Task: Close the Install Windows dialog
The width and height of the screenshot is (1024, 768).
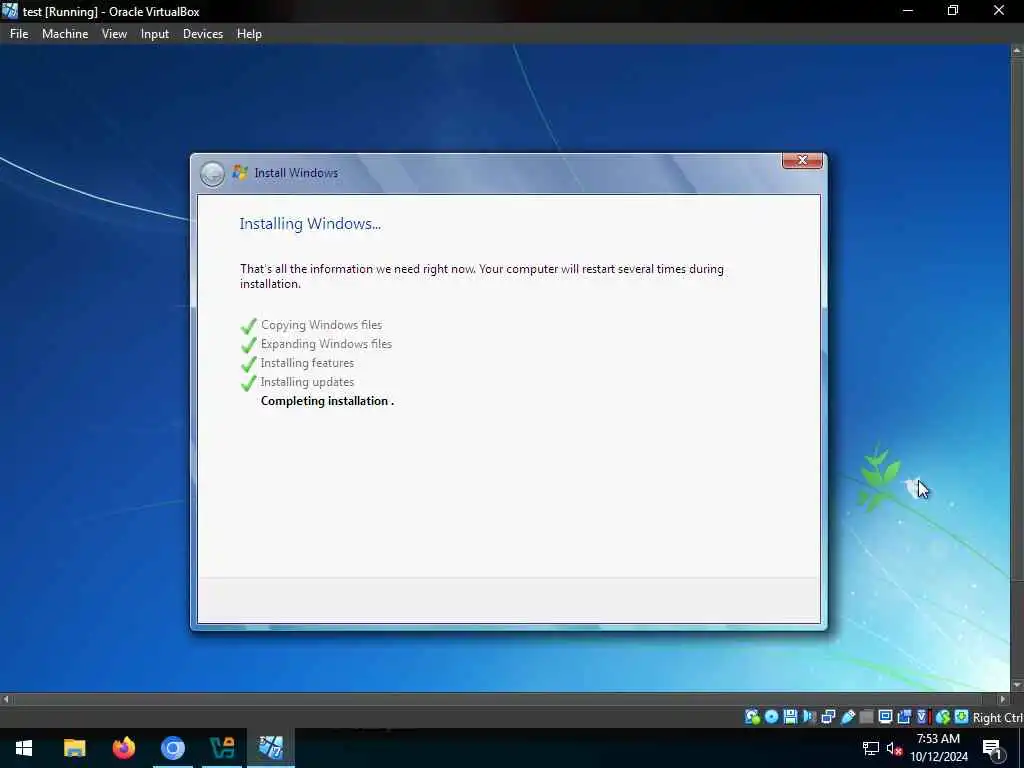Action: click(802, 160)
